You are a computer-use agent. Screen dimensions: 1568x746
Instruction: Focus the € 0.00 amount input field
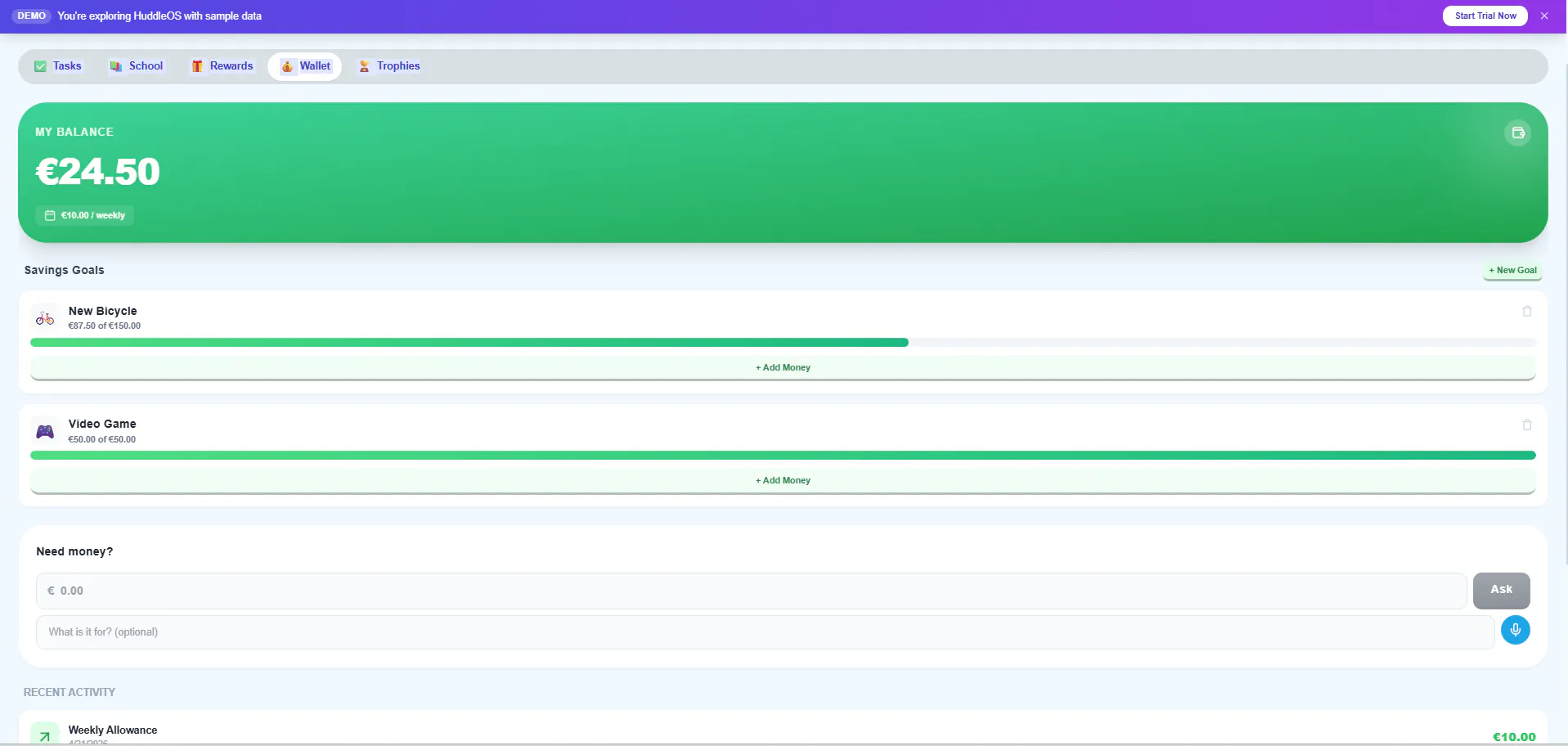751,591
